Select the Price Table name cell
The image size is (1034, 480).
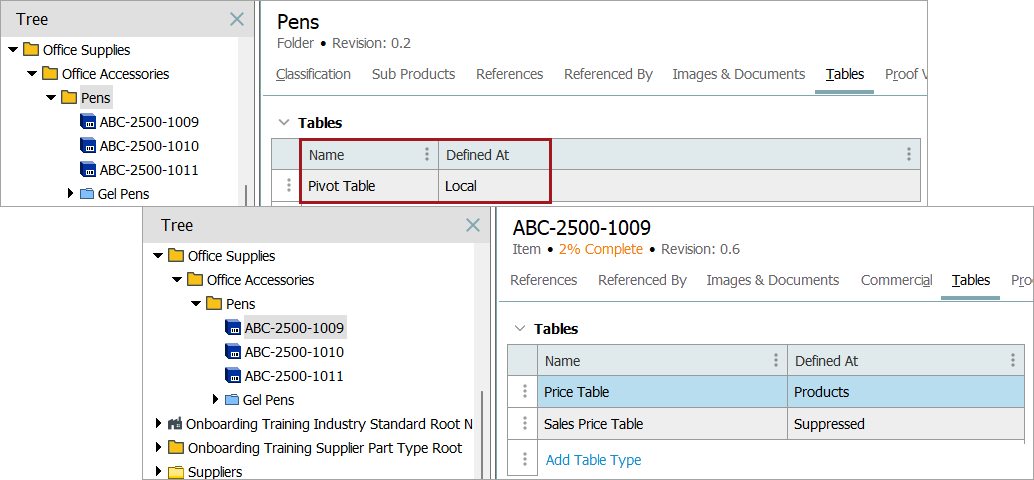tap(663, 392)
